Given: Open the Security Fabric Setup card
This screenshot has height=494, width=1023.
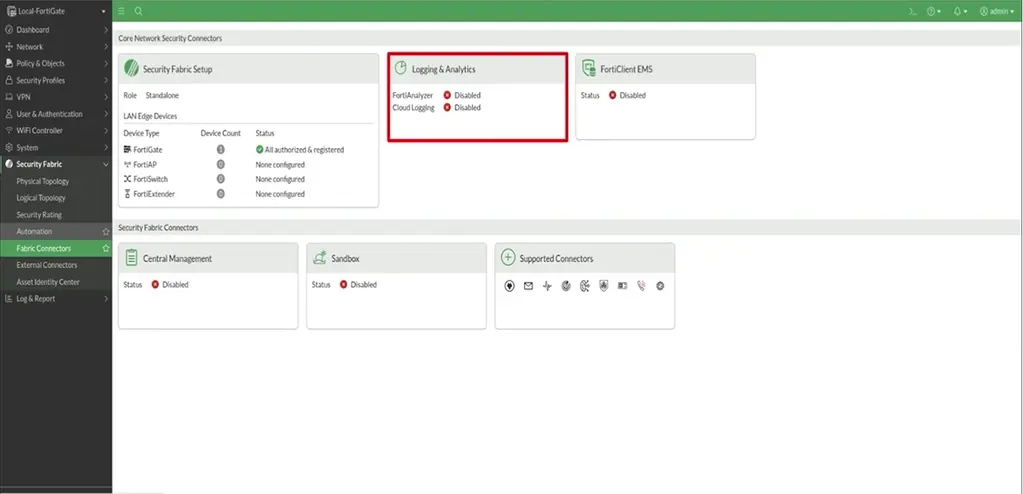Looking at the screenshot, I should coord(248,131).
